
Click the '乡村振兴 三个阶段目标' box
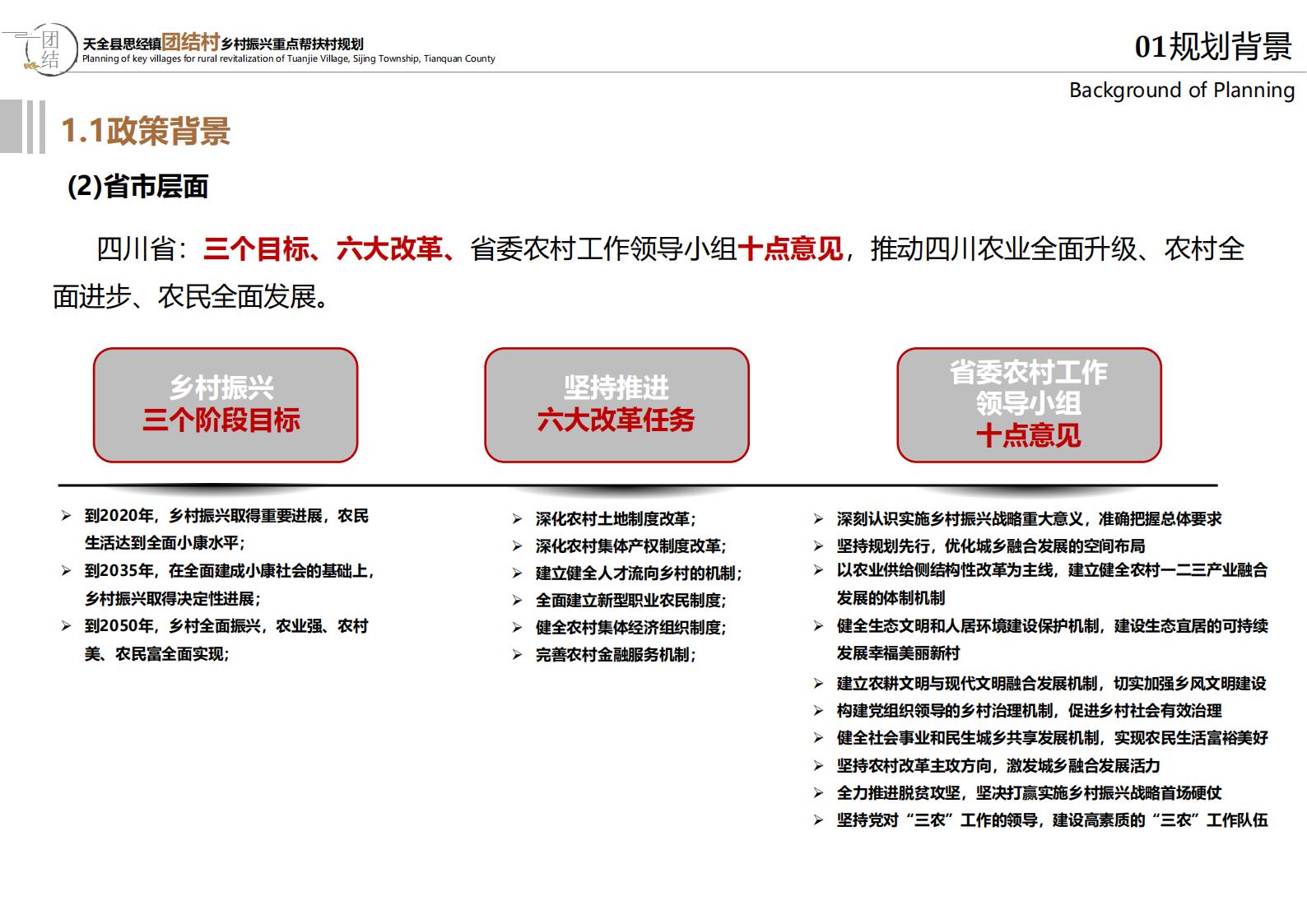click(226, 405)
